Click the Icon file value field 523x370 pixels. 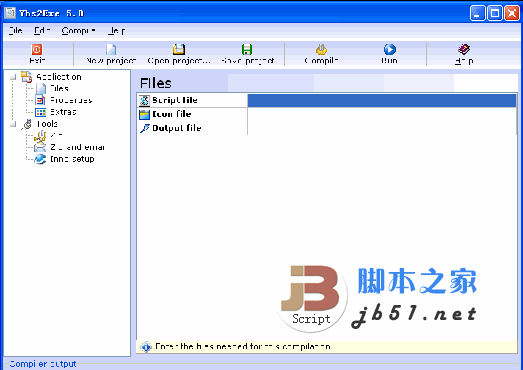coord(382,114)
